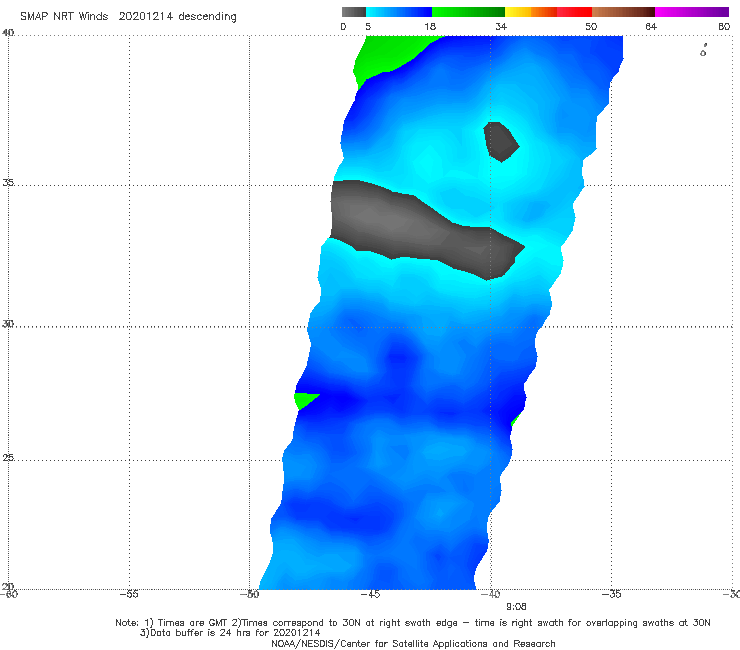The height and width of the screenshot is (650, 740).
Task: Click the small island outline in the upper right
Action: point(703,51)
